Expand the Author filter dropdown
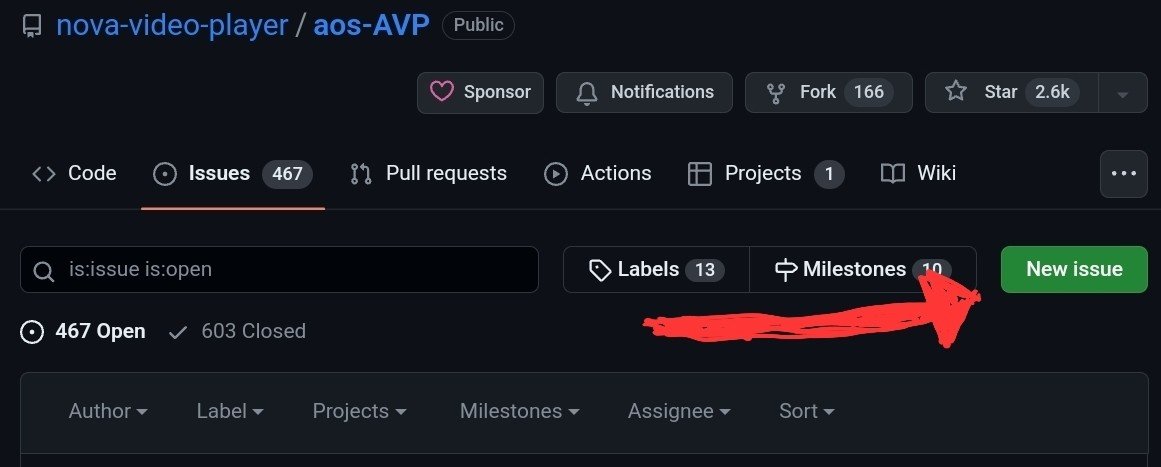This screenshot has height=467, width=1161. click(108, 411)
